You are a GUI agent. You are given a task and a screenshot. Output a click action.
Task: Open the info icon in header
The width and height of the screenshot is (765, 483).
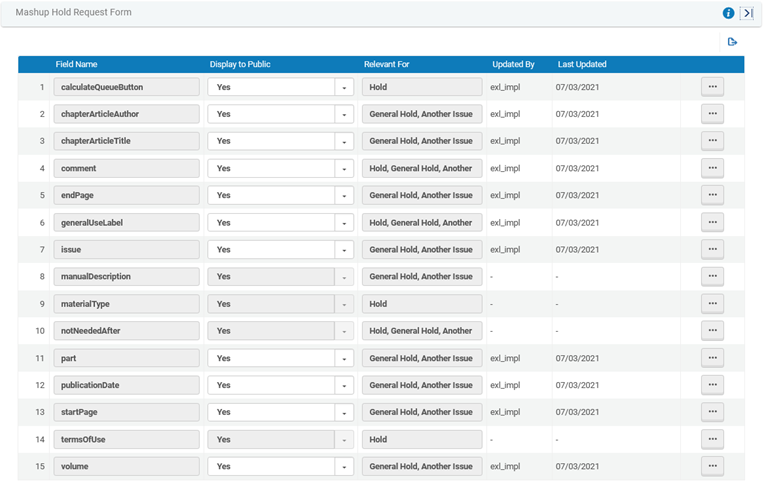coord(728,13)
